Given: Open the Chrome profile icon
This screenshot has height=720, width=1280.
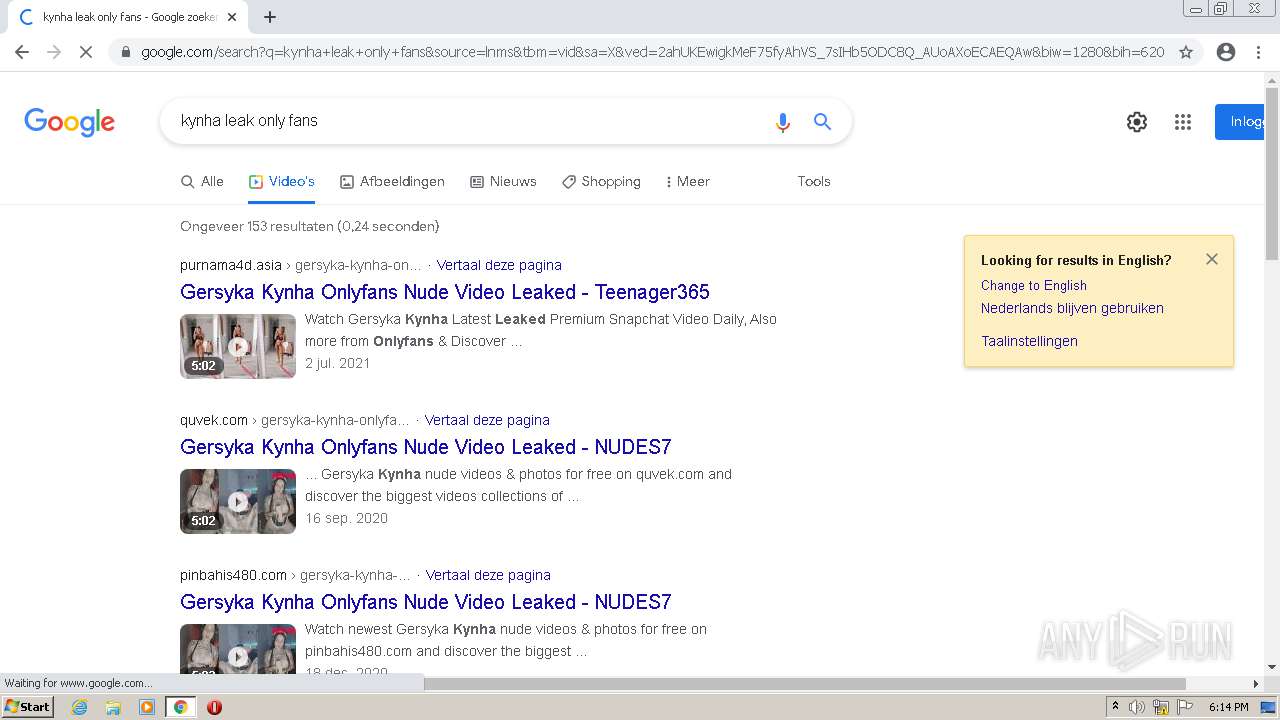Looking at the screenshot, I should pos(1226,52).
